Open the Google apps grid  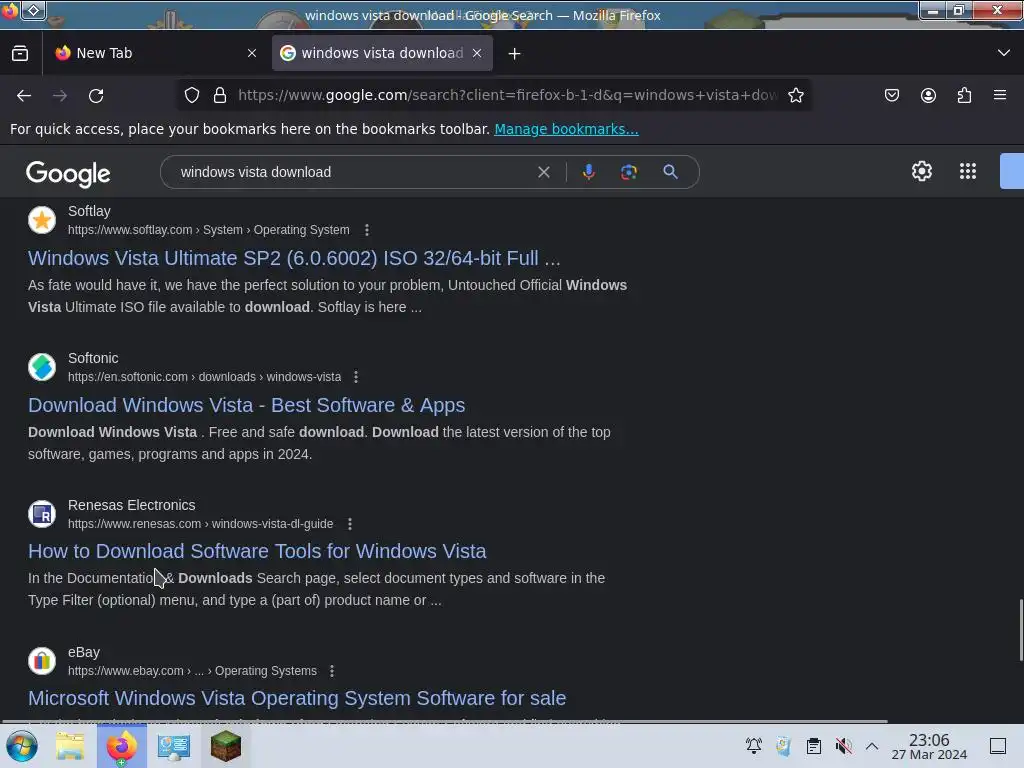click(x=968, y=171)
